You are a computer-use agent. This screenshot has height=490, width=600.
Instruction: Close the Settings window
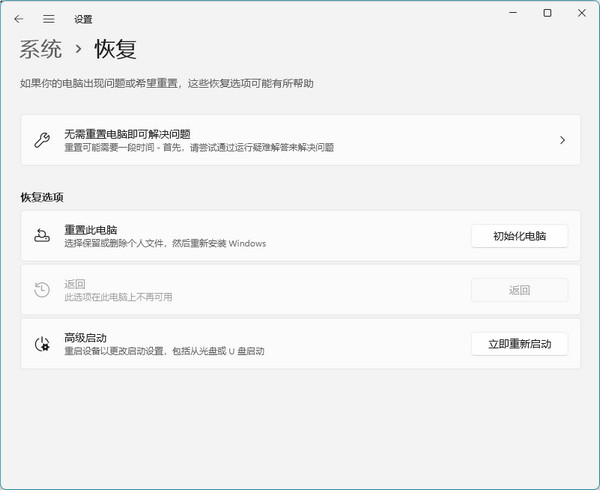point(582,13)
